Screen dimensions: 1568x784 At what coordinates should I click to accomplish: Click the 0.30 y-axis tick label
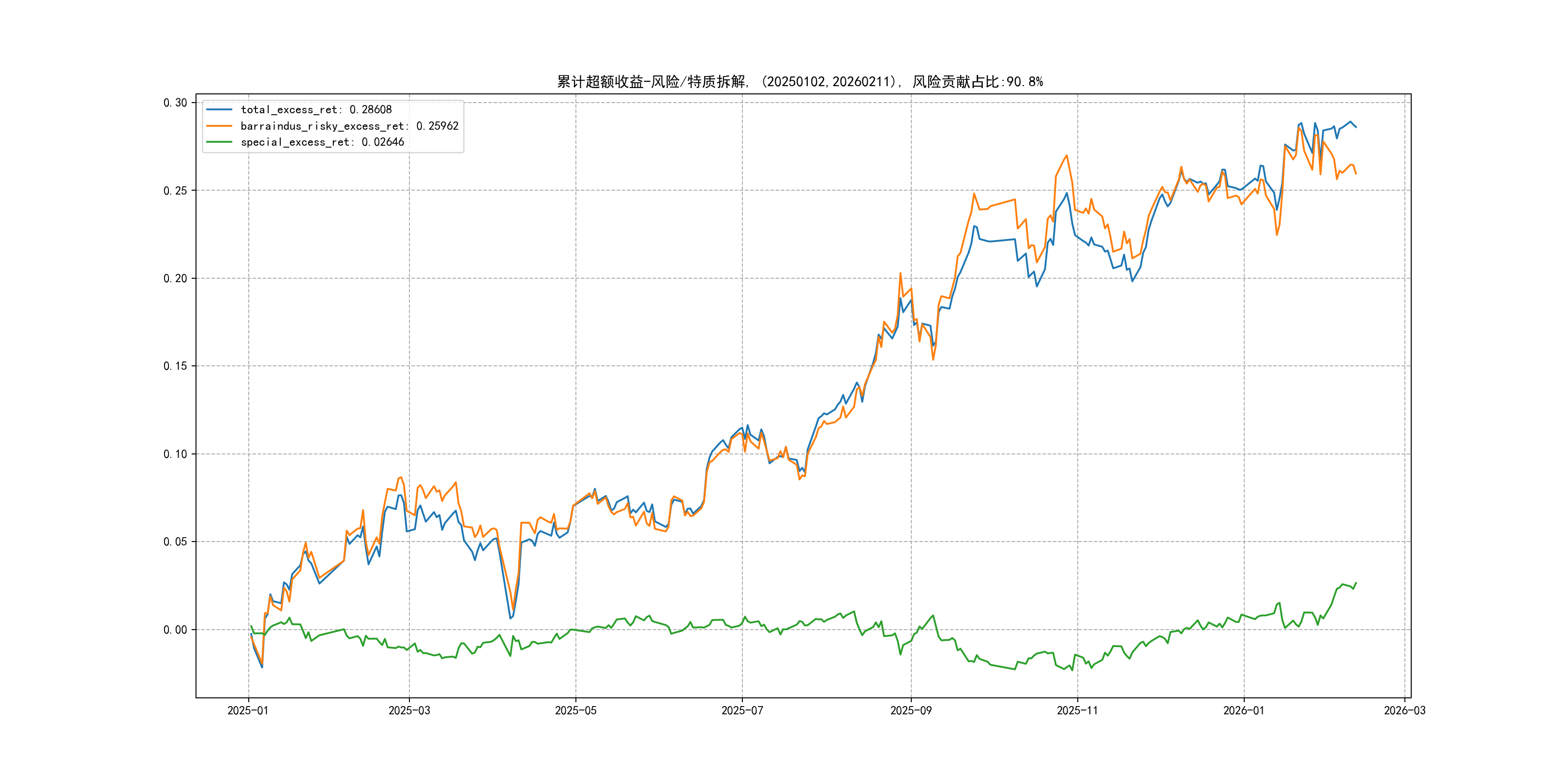[x=175, y=103]
